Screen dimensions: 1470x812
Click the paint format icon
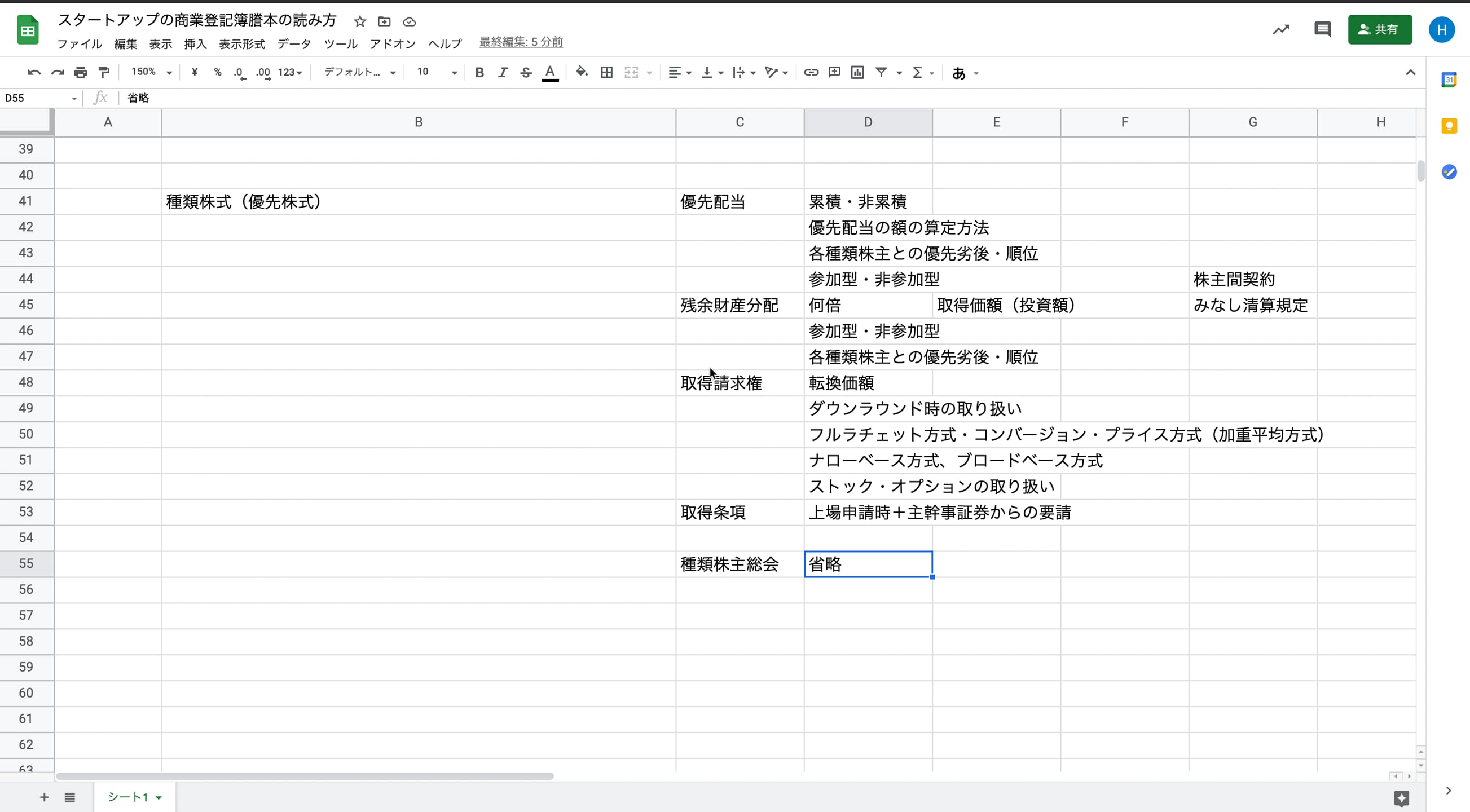(x=104, y=73)
